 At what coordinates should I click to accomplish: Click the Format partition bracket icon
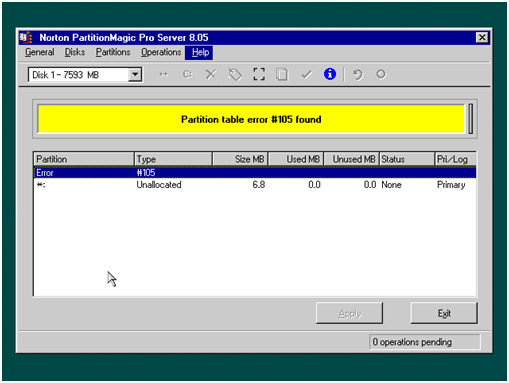click(259, 74)
